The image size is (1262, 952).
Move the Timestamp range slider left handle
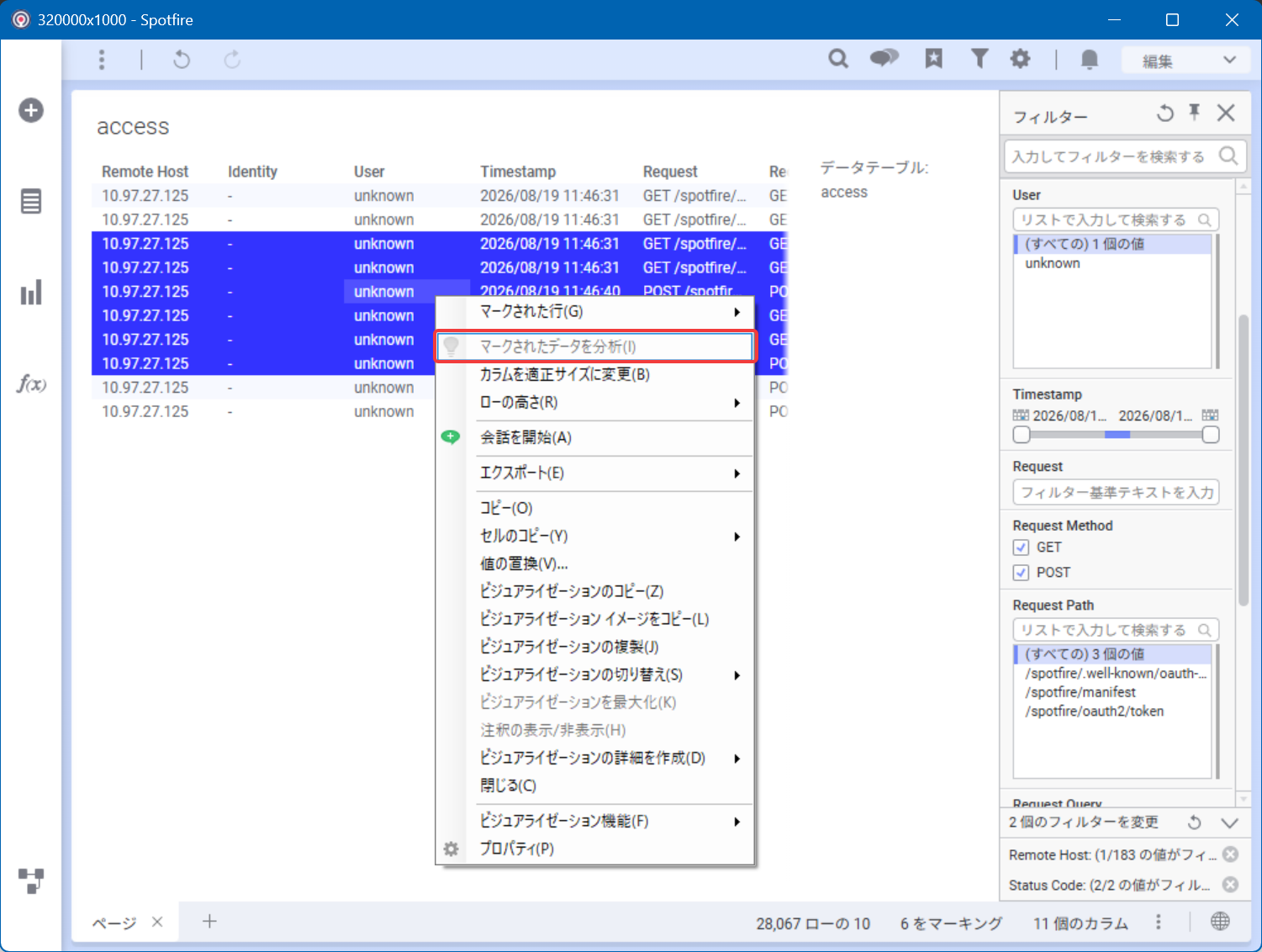(x=1022, y=435)
